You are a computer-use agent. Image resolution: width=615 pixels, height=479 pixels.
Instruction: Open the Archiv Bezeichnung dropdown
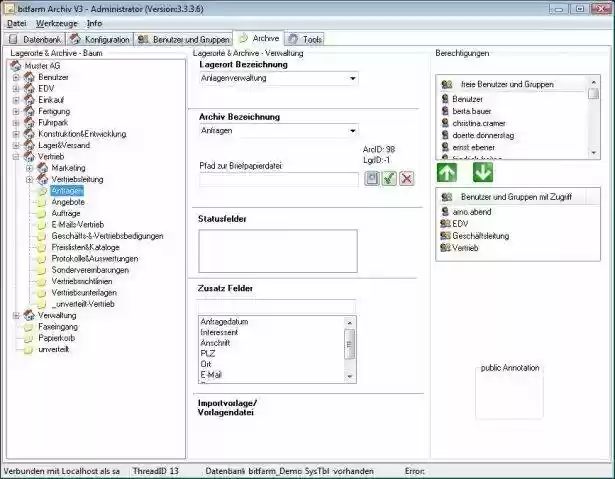click(353, 131)
